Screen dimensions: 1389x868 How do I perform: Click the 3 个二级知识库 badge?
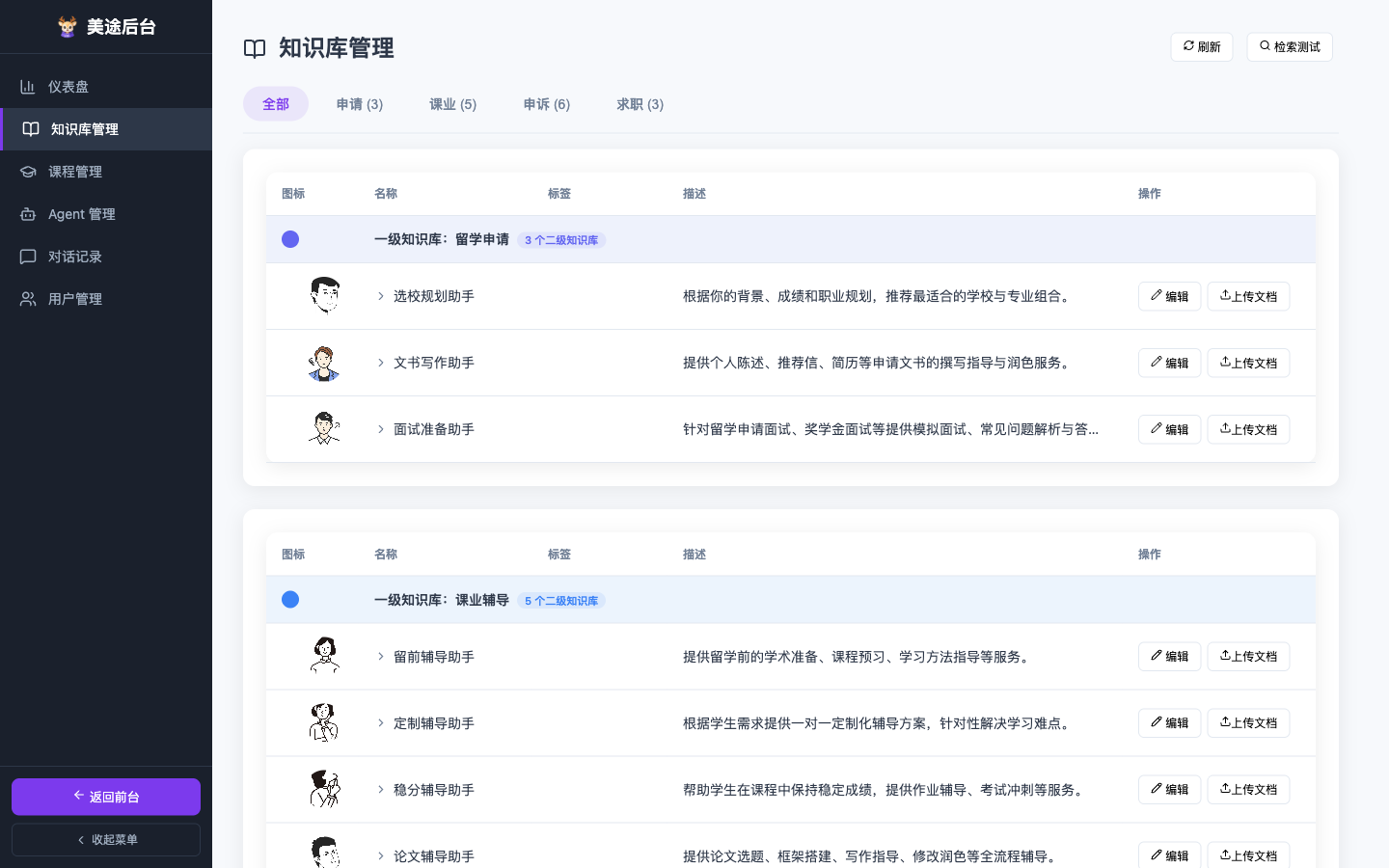point(561,240)
